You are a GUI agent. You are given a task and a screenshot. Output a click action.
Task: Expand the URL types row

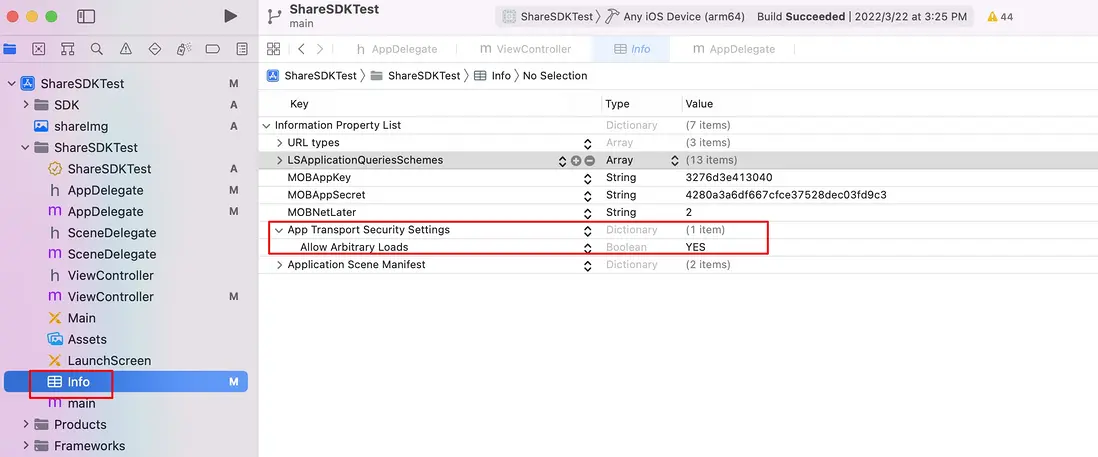coord(280,143)
